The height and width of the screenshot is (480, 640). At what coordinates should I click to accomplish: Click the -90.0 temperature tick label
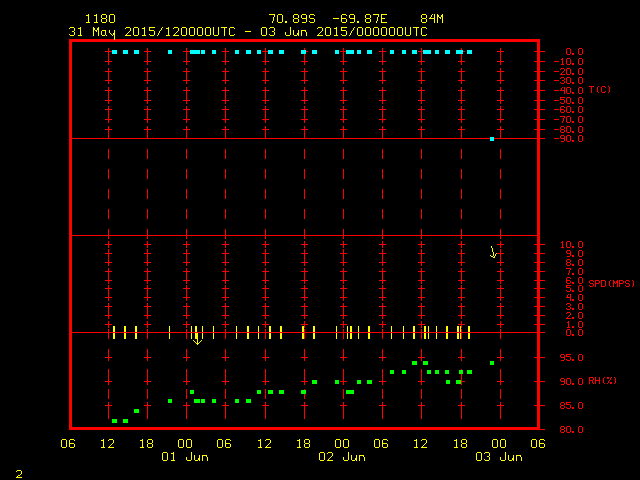click(x=571, y=139)
